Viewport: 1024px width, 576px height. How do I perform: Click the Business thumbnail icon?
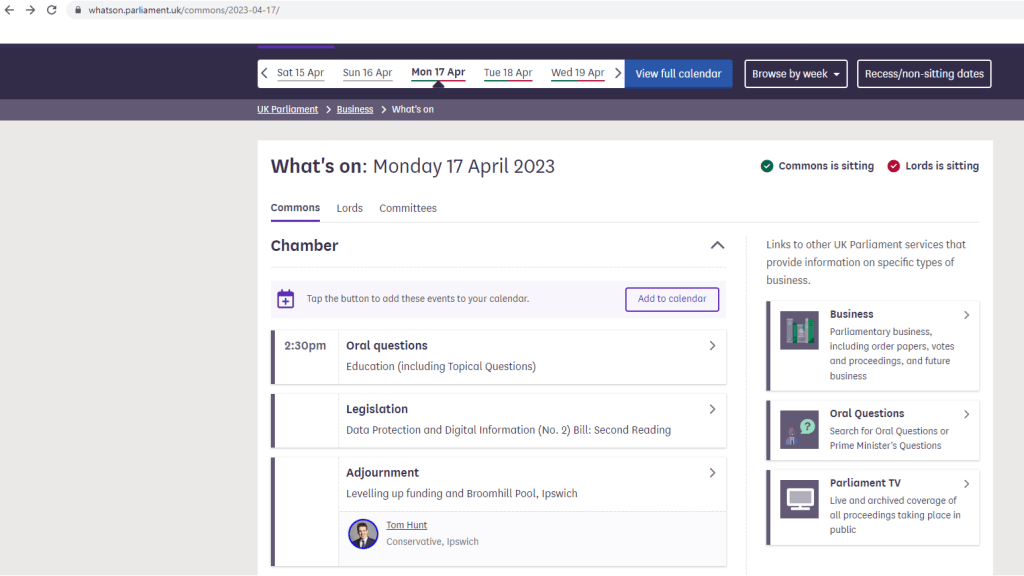[x=799, y=331]
